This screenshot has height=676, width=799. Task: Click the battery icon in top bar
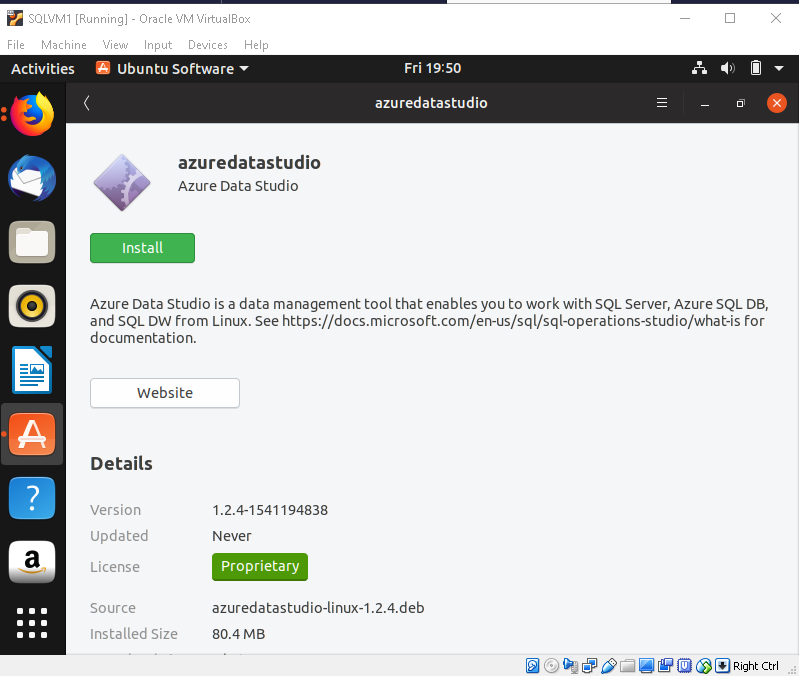[756, 68]
